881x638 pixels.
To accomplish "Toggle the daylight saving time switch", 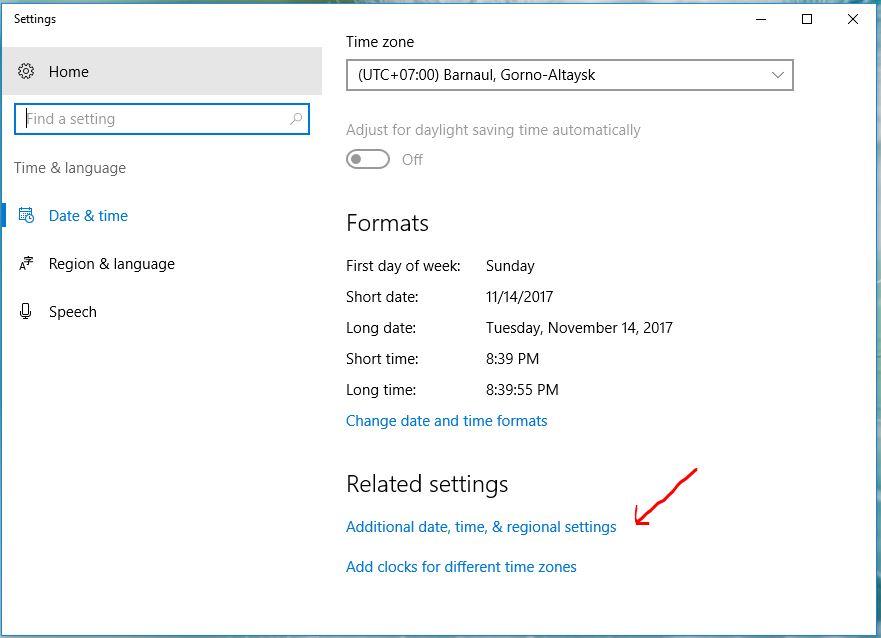I will [x=368, y=160].
